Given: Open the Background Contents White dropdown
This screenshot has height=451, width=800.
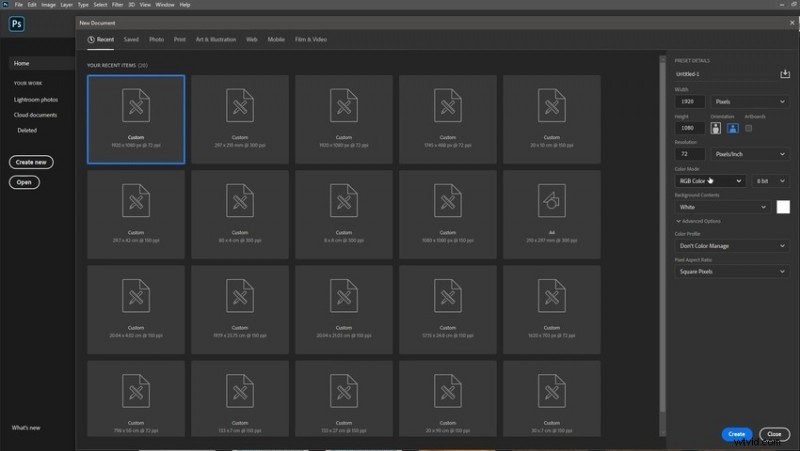Looking at the screenshot, I should click(x=722, y=207).
